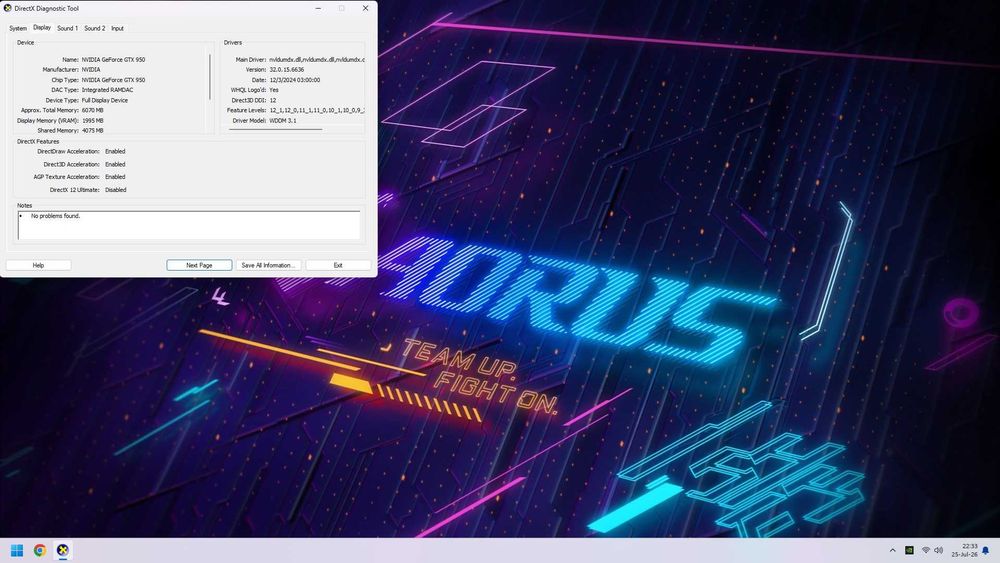Open the NVIDIA tray icon

pyautogui.click(x=909, y=550)
